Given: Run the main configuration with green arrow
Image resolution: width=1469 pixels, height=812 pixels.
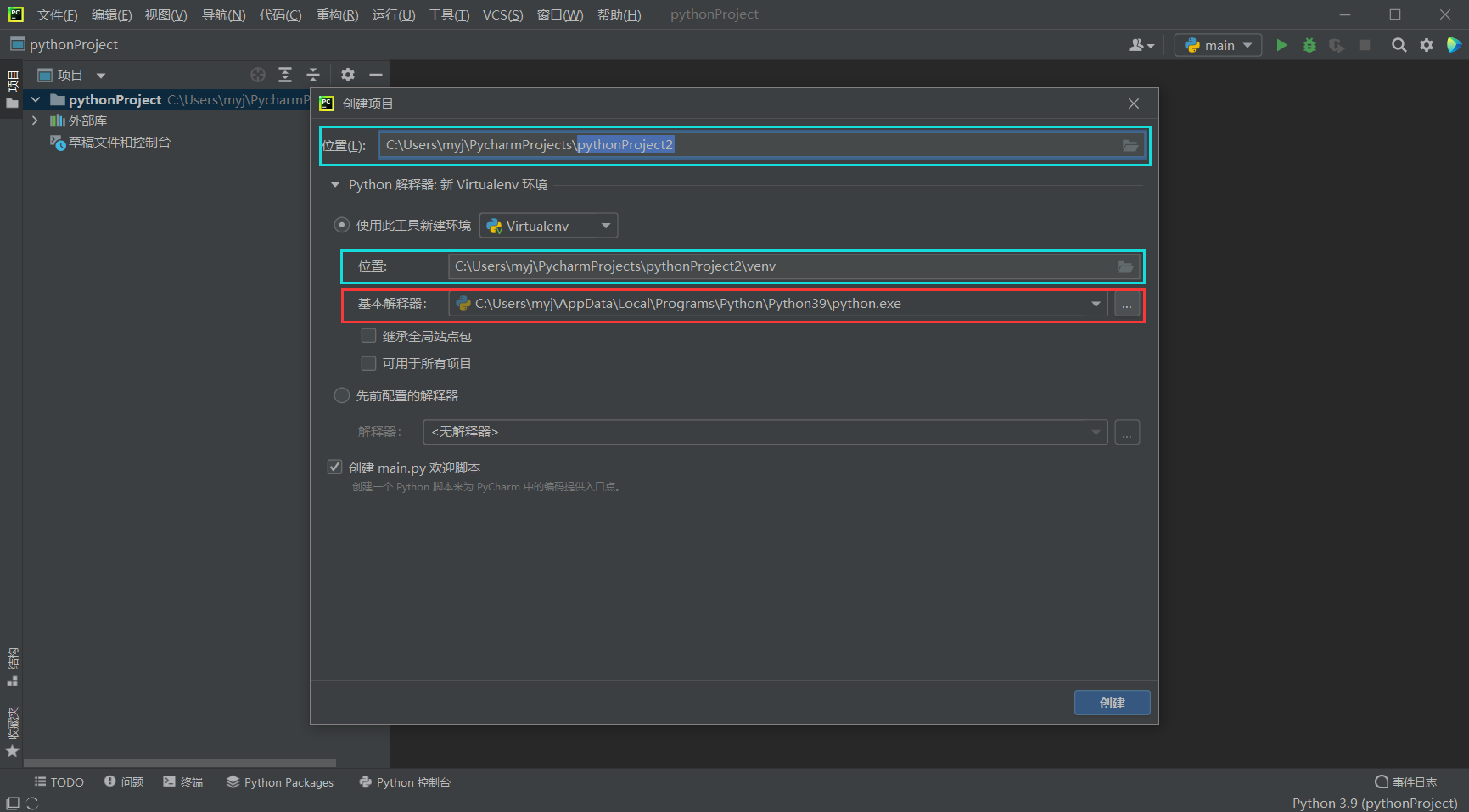Looking at the screenshot, I should pos(1281,45).
